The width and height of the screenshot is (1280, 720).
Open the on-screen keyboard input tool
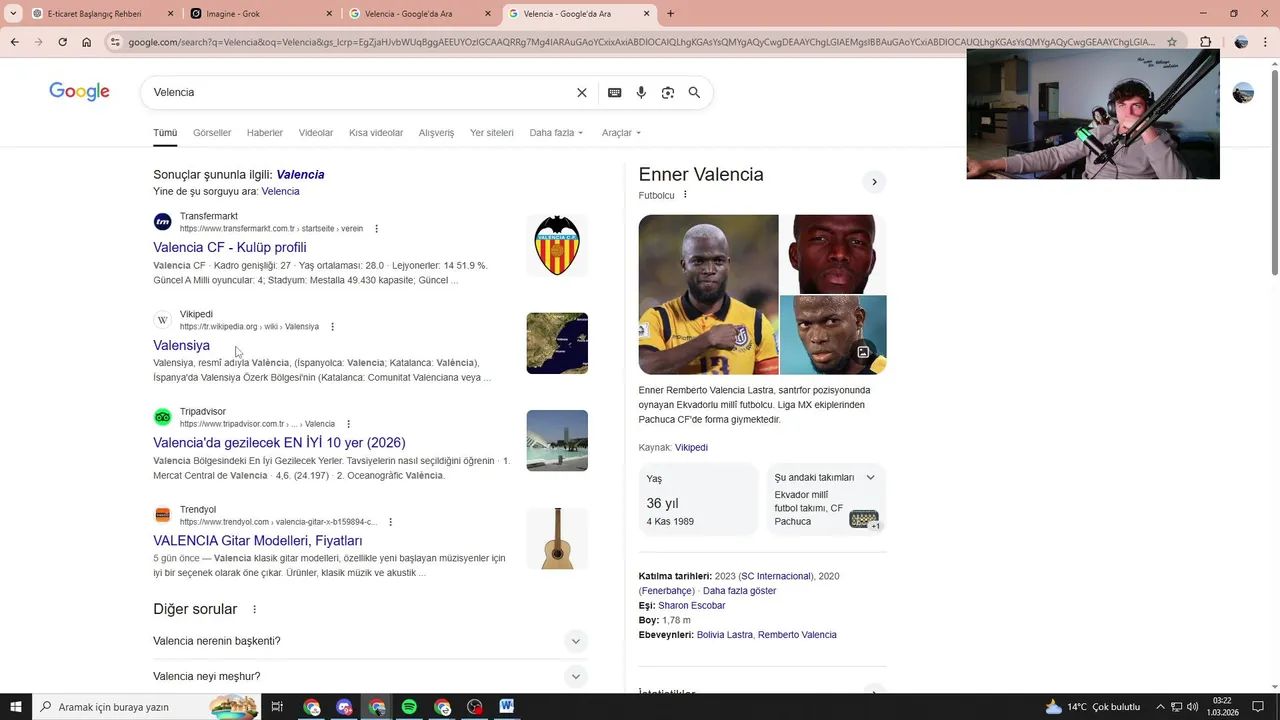pyautogui.click(x=615, y=92)
